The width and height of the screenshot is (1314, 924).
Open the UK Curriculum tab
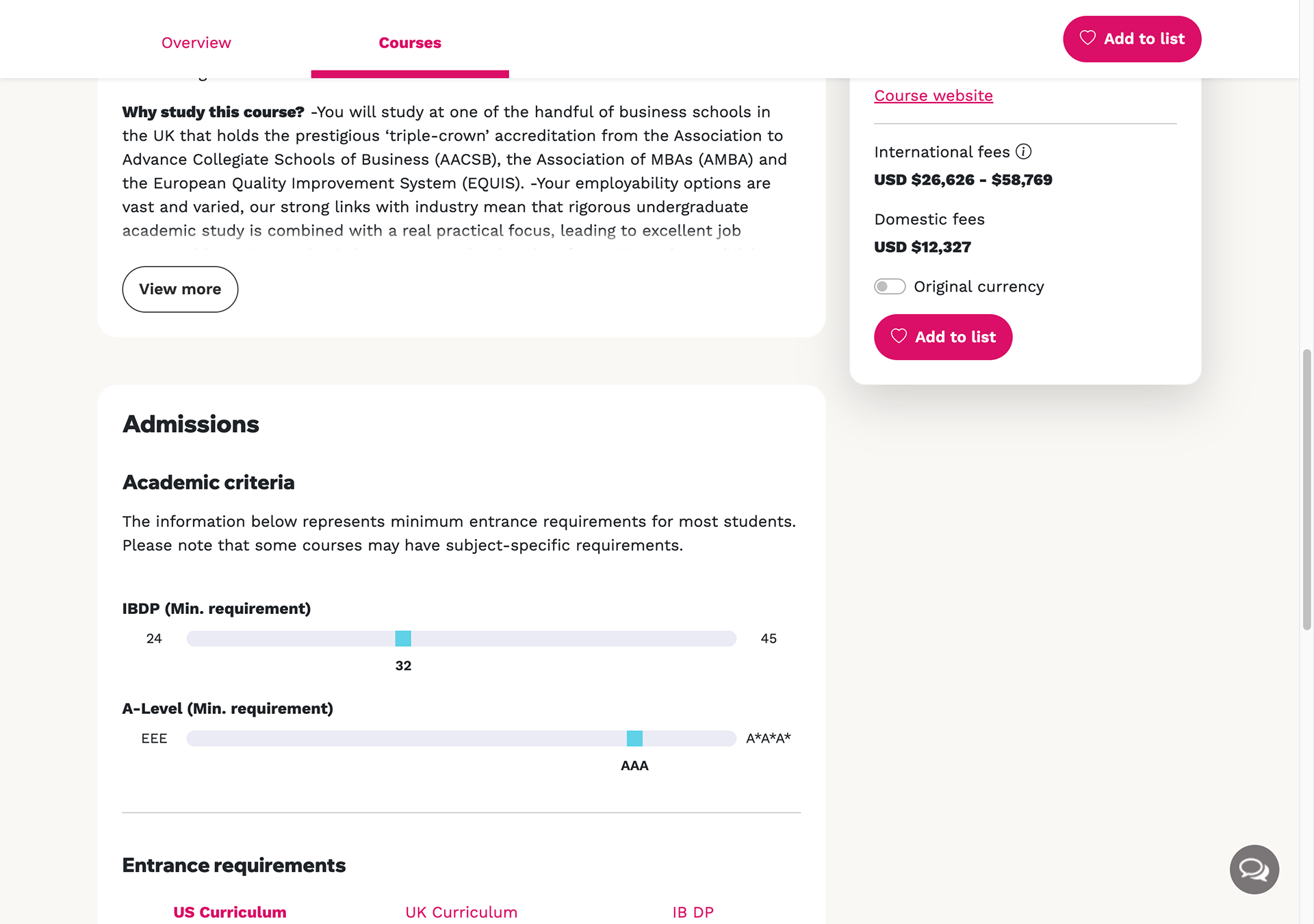(461, 912)
